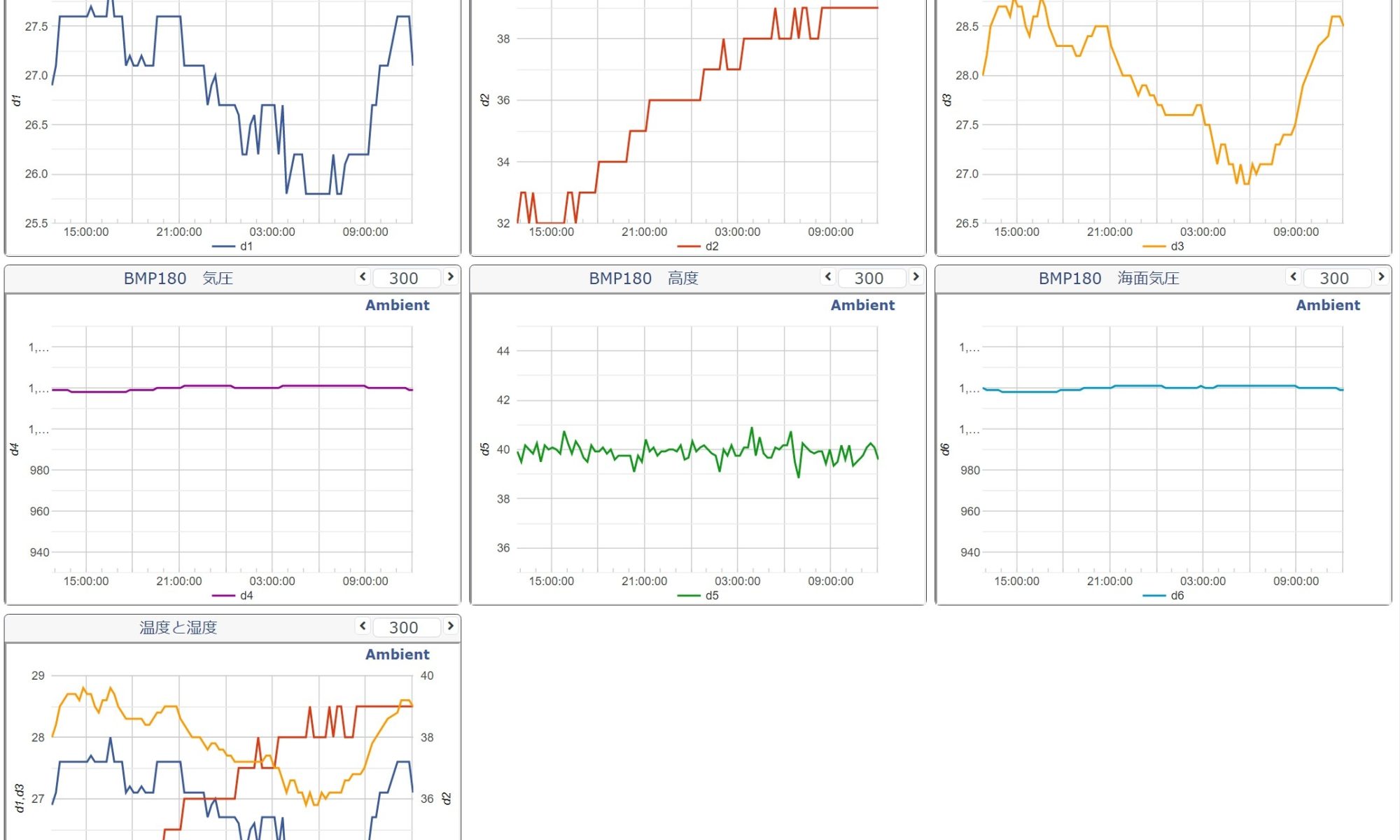Open Ambient link in 温度と湿度 chart
This screenshot has width=1400, height=840.
[x=397, y=654]
